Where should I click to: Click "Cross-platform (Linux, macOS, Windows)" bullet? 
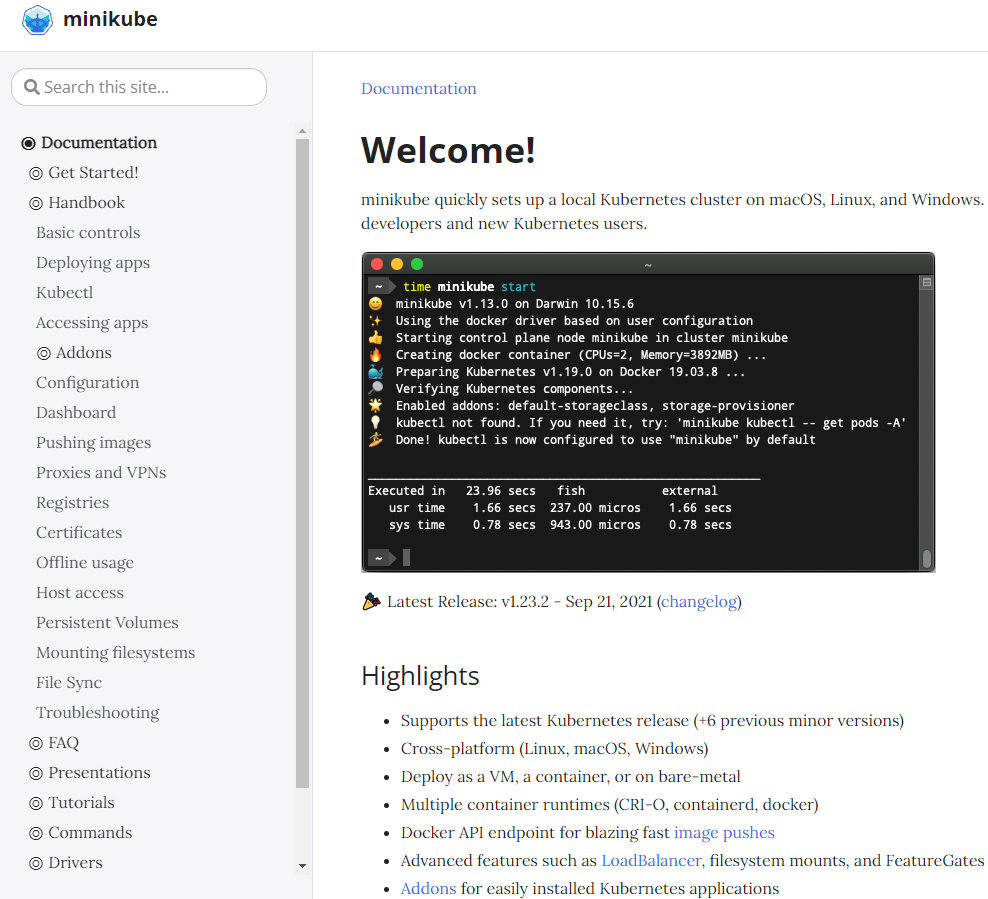[554, 748]
